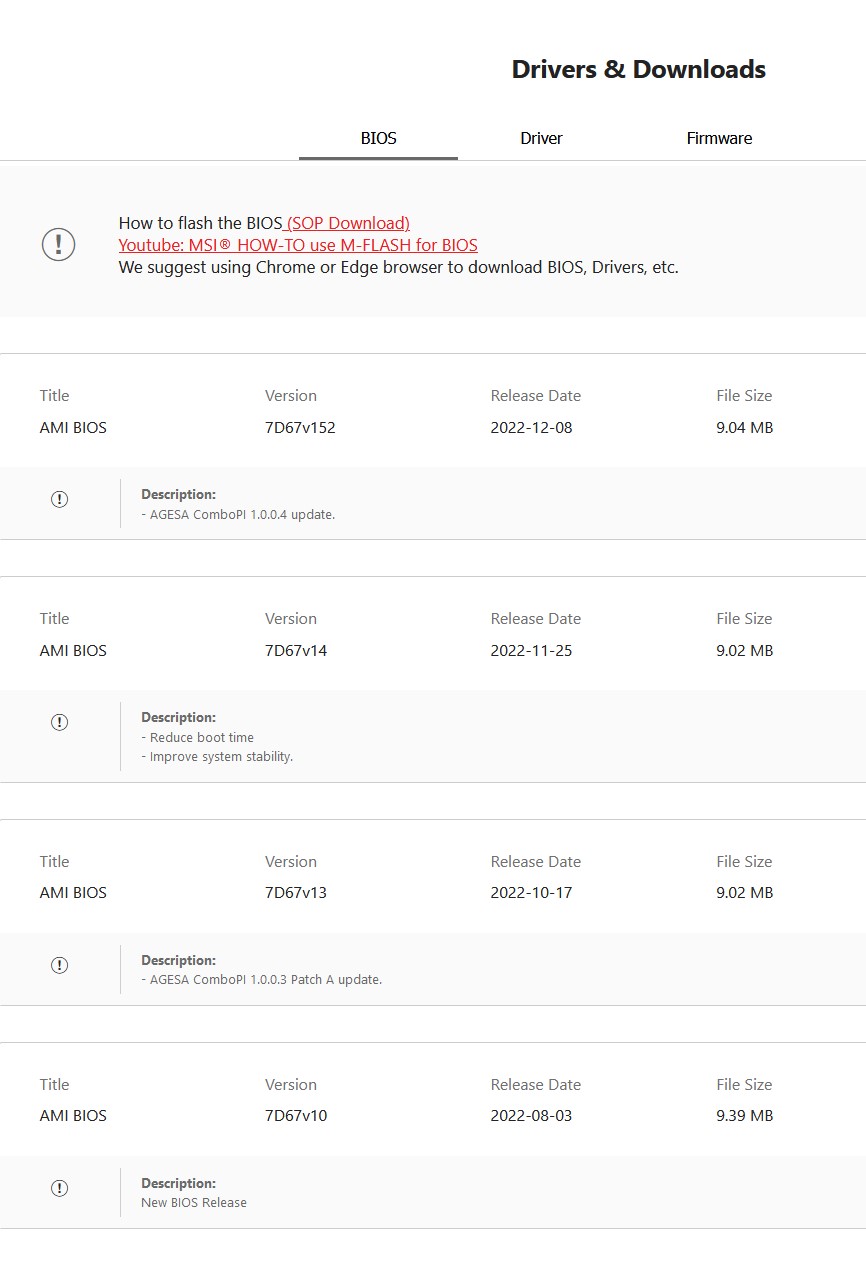
Task: Open the SOP Download link
Action: [347, 223]
